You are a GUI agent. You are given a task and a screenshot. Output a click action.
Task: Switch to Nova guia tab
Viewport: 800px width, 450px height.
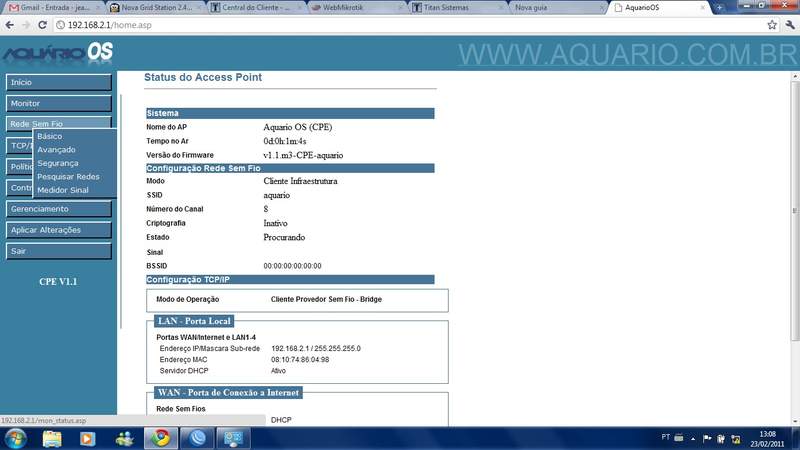[x=557, y=8]
